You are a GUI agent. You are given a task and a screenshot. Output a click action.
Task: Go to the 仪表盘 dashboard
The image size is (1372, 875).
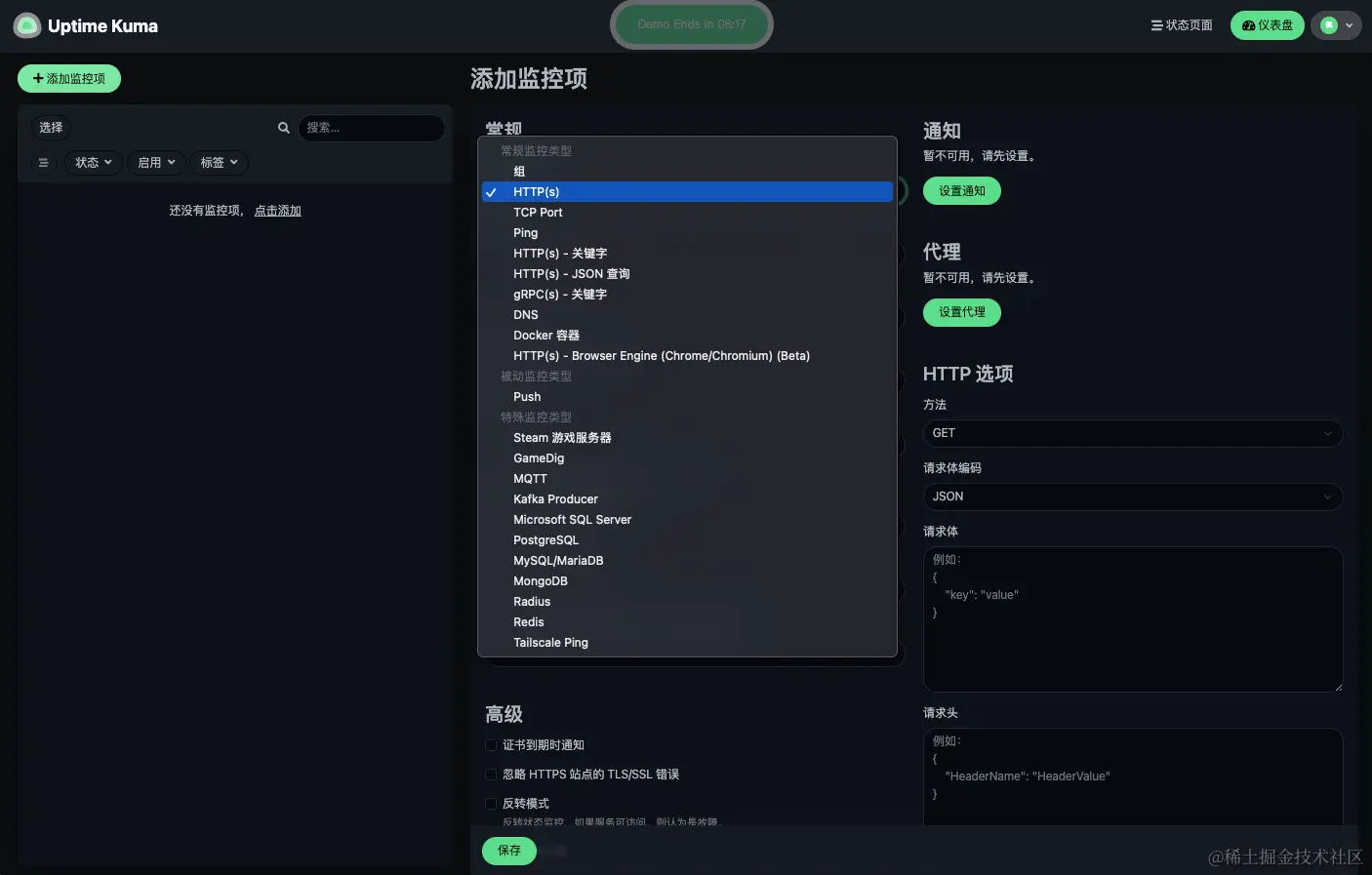pos(1267,25)
